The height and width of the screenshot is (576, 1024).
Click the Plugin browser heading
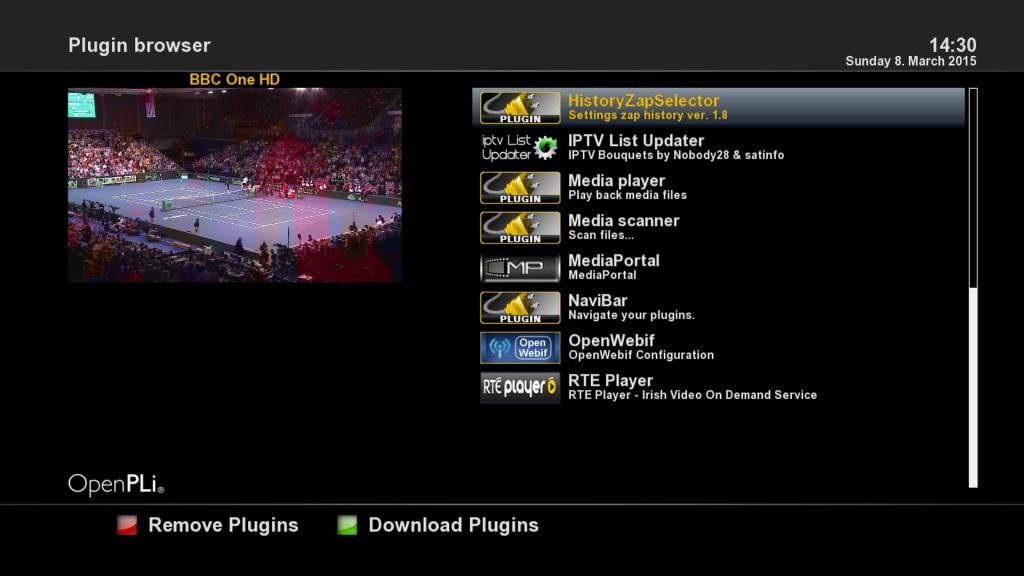[139, 45]
